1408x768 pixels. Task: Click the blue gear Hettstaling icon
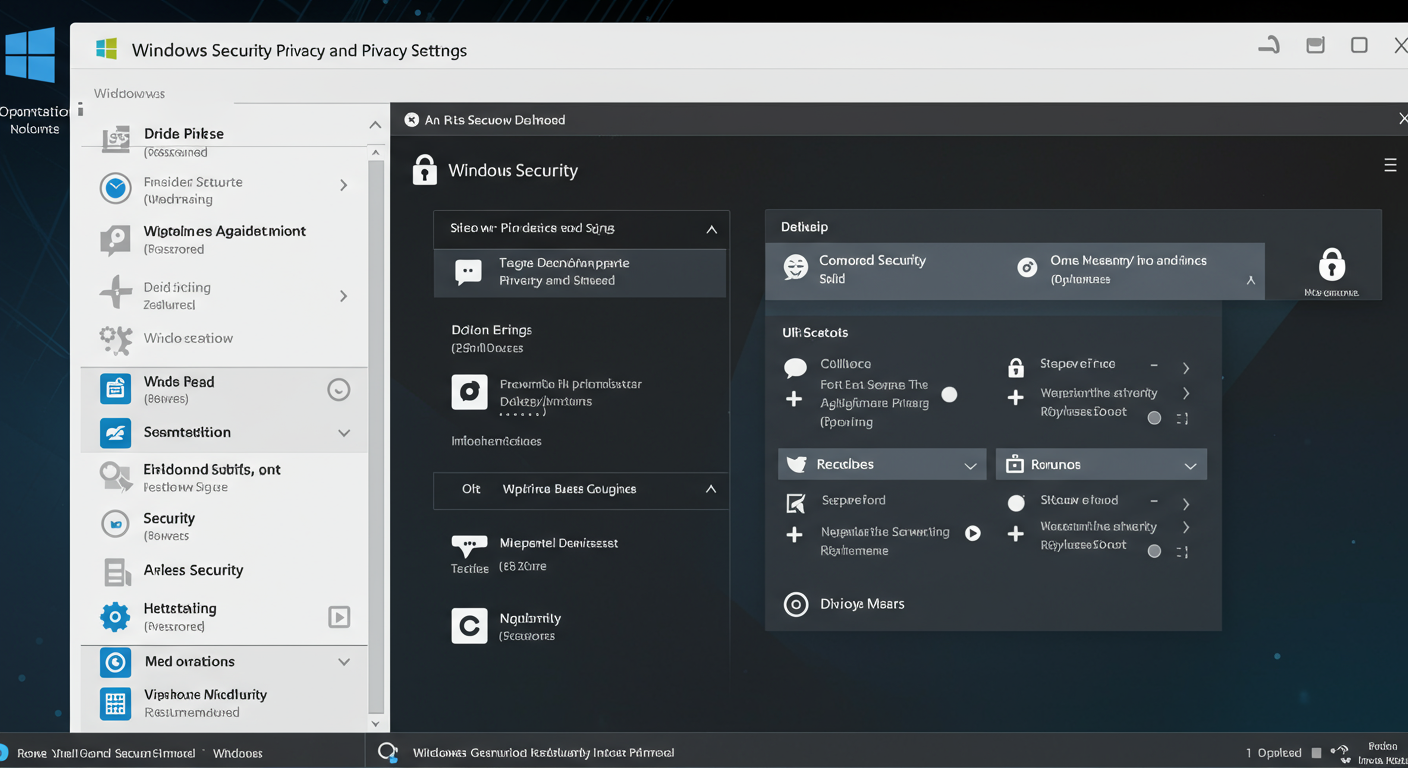(116, 616)
